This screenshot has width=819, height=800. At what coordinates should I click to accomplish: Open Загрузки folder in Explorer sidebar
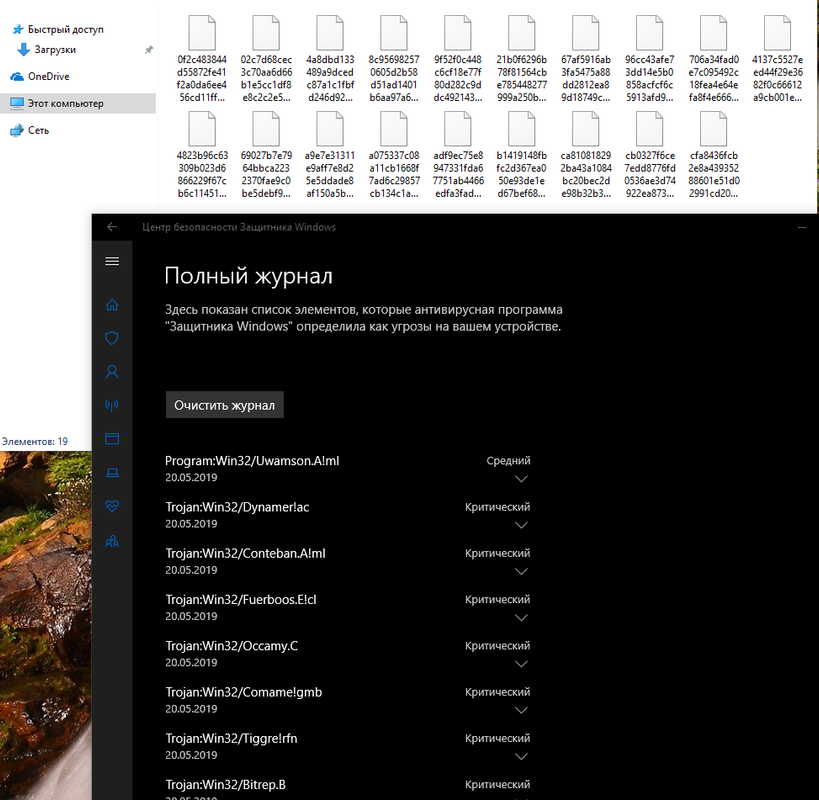click(x=48, y=50)
